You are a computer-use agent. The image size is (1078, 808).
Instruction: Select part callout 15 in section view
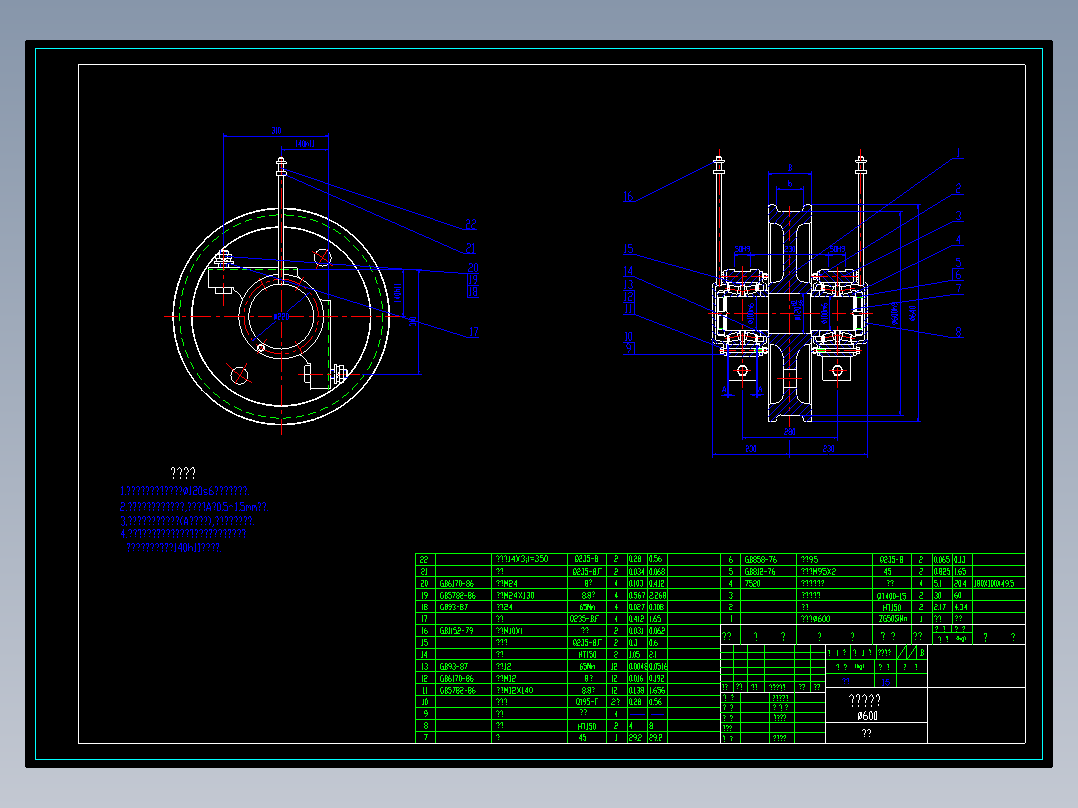[628, 249]
